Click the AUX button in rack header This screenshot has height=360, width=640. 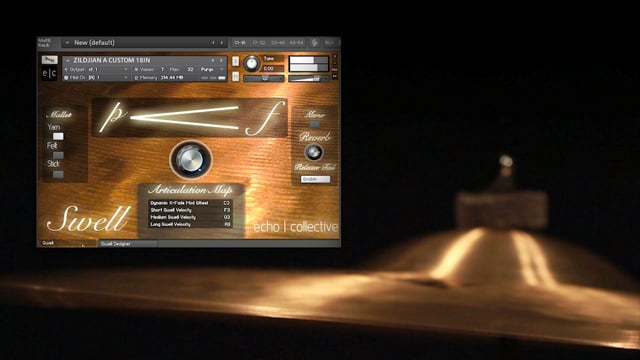(329, 42)
